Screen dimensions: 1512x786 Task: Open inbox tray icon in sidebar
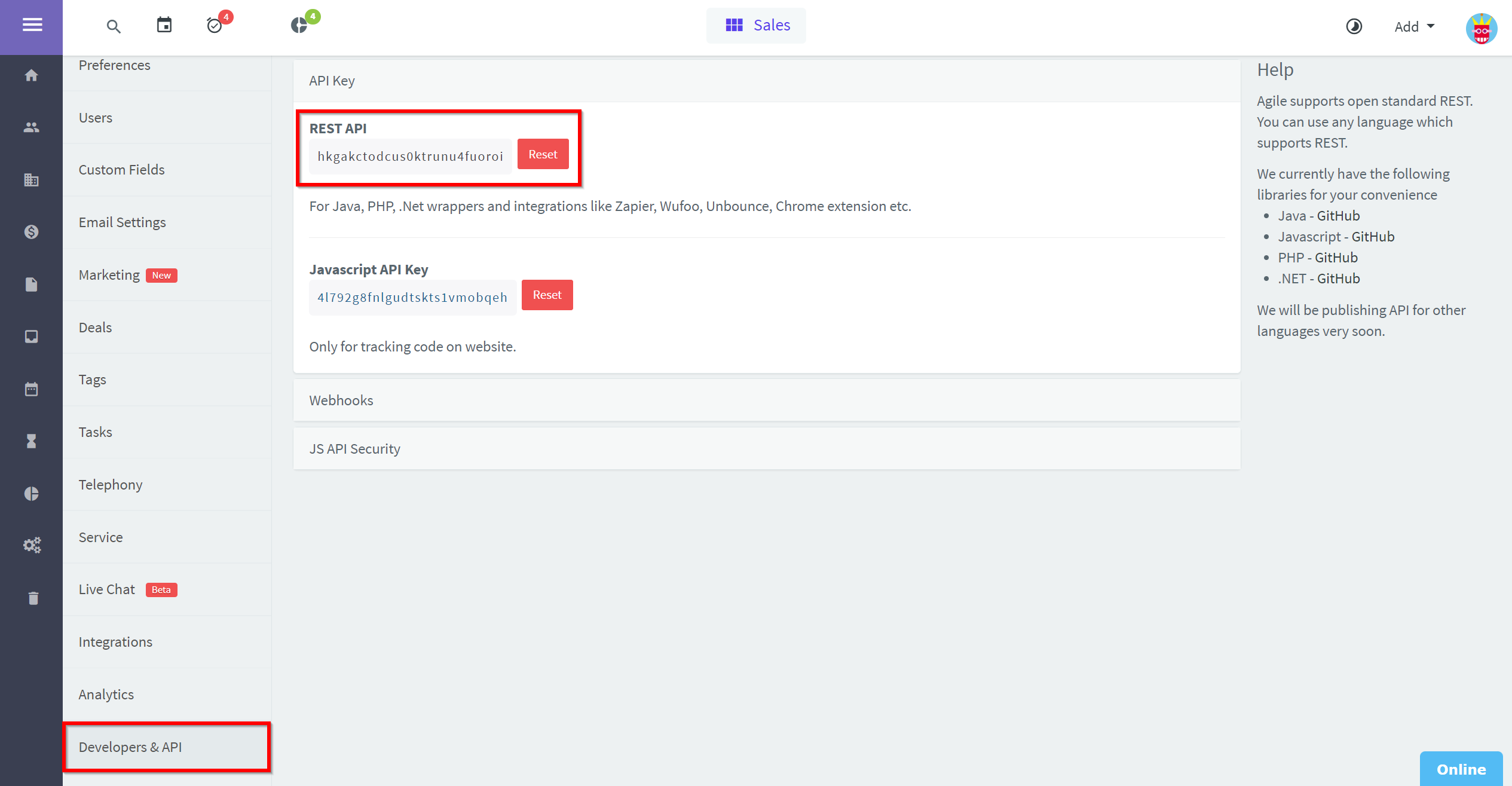(x=31, y=337)
